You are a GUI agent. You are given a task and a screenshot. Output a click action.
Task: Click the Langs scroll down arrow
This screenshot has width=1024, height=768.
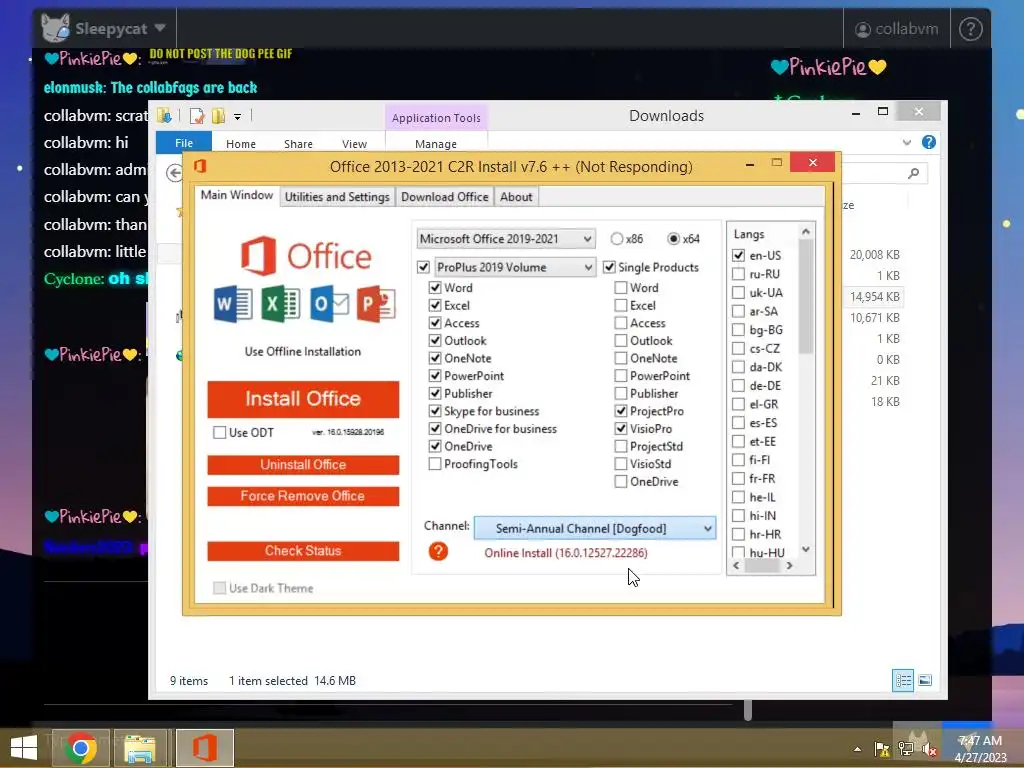(x=806, y=549)
